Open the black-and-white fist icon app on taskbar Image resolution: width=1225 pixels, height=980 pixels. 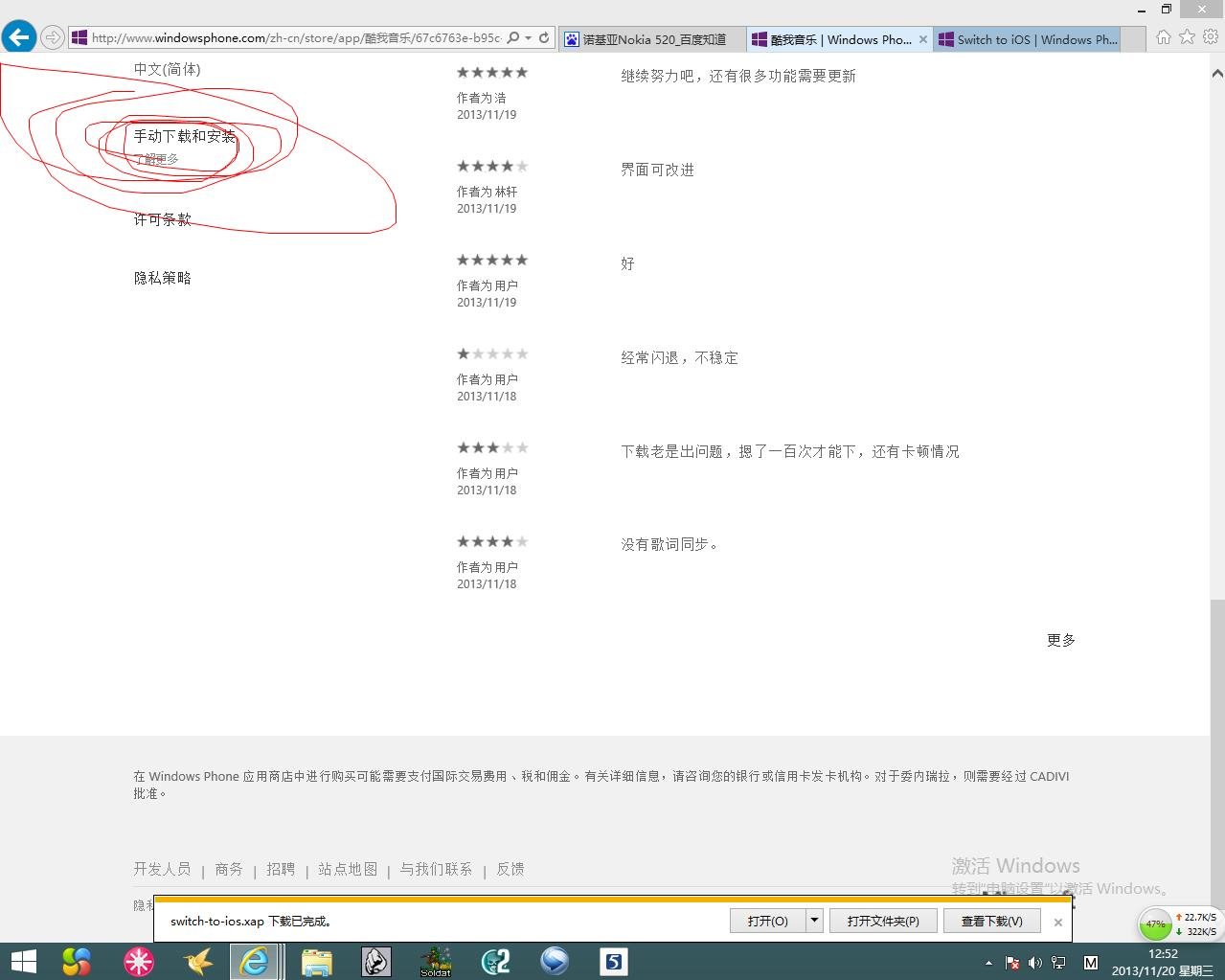376,962
